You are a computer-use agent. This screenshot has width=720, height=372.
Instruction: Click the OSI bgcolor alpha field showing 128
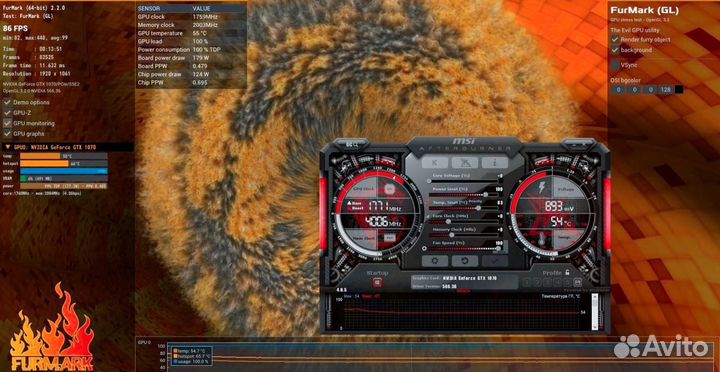point(665,90)
